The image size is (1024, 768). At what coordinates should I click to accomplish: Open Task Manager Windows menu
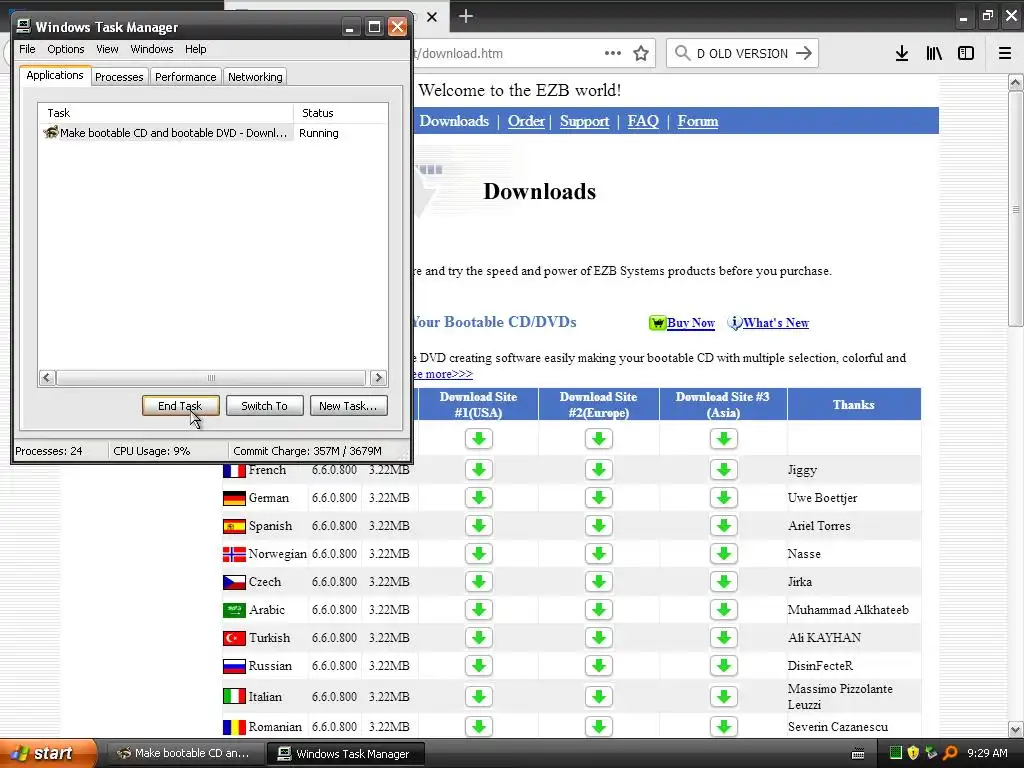pos(152,49)
